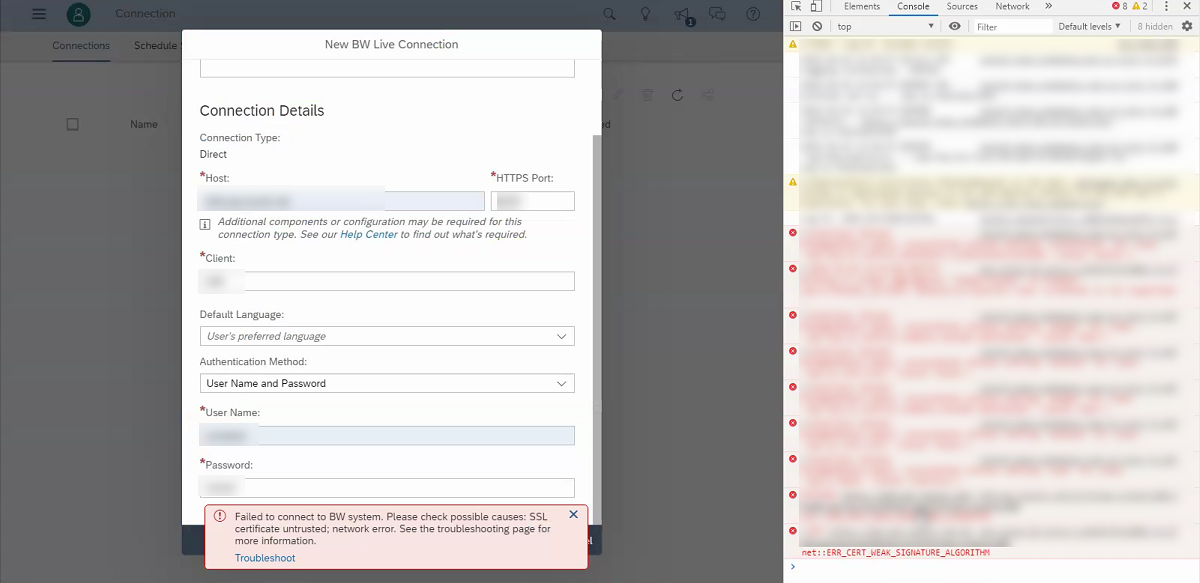
Task: Click the Client input field
Action: coord(387,281)
